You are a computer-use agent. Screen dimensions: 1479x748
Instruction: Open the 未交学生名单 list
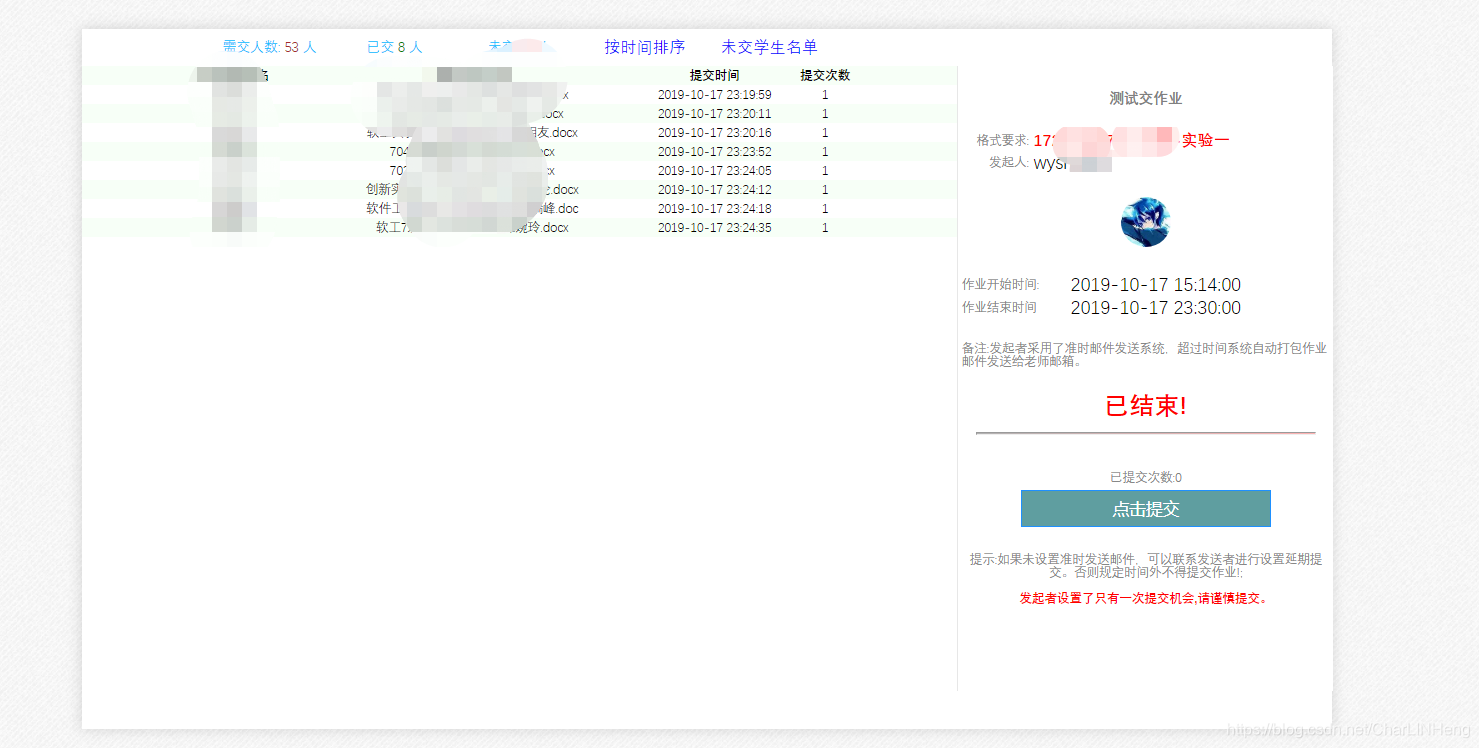pos(768,46)
